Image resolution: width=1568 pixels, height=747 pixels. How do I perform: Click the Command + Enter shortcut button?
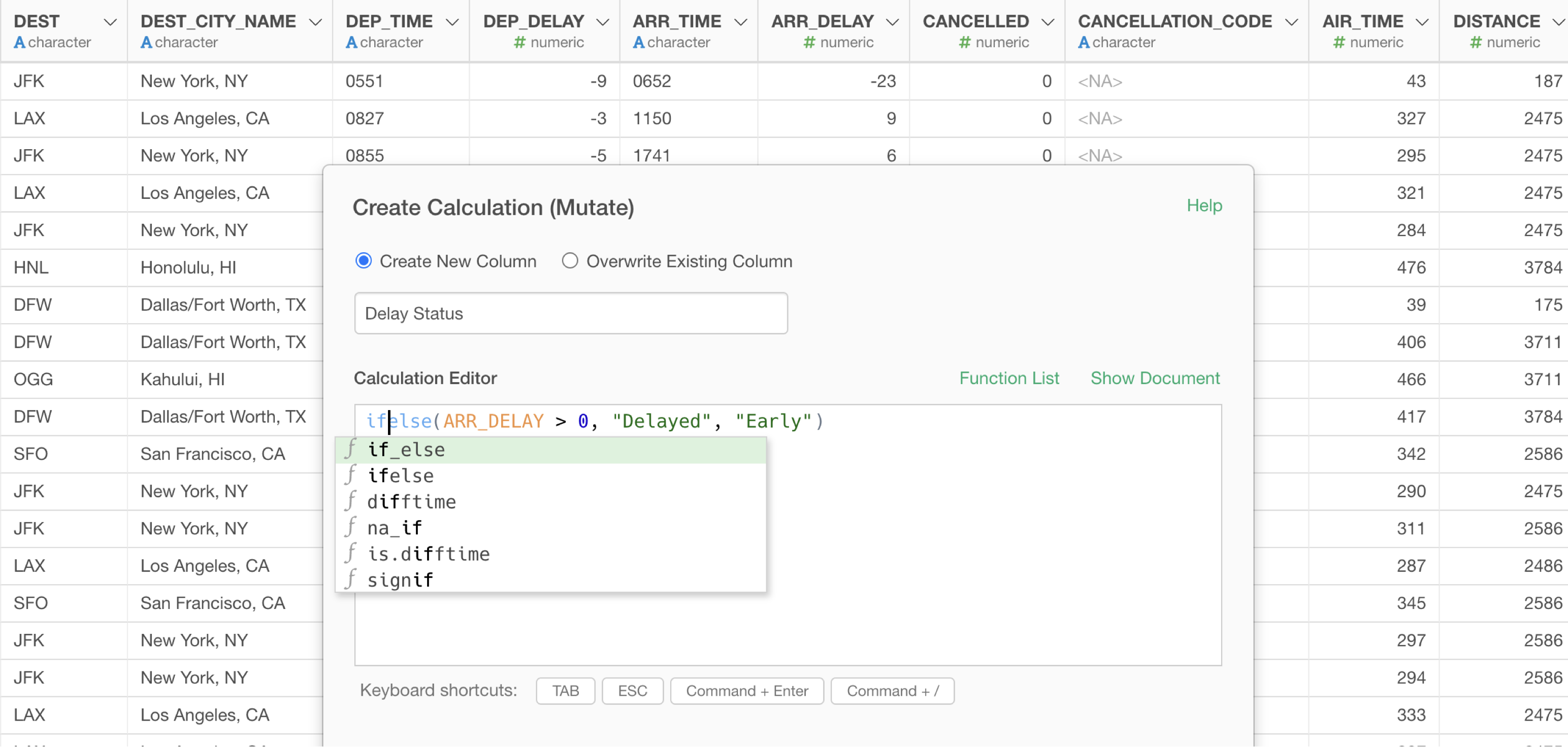(x=747, y=691)
